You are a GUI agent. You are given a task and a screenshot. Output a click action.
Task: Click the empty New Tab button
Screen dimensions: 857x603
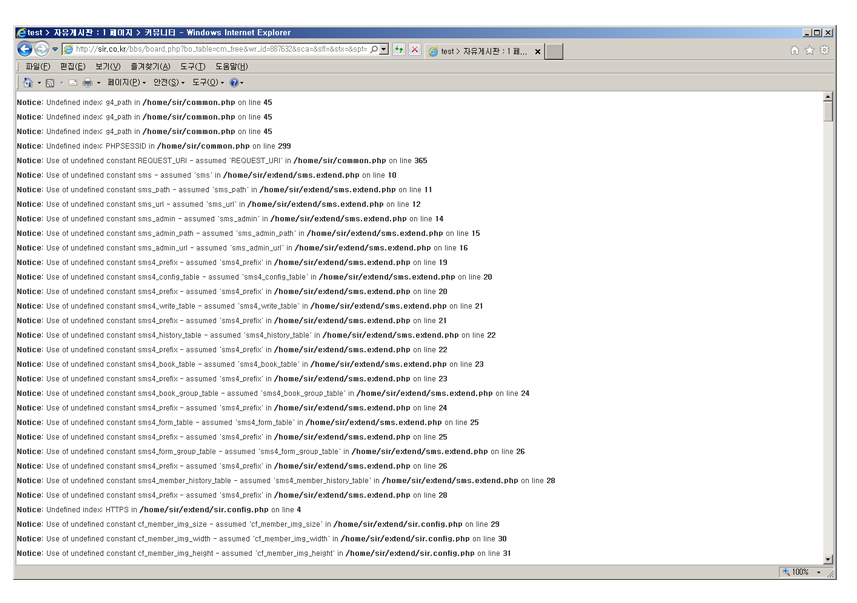554,51
